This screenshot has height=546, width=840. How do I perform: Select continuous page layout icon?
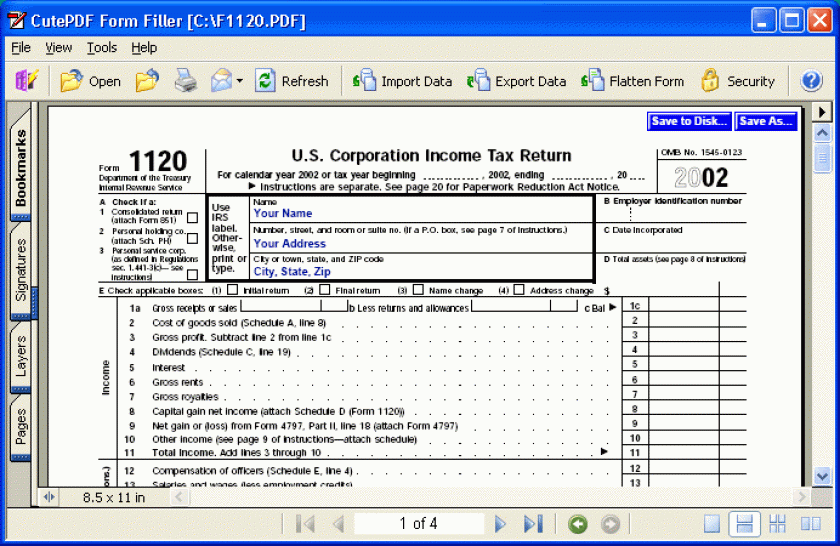click(745, 523)
